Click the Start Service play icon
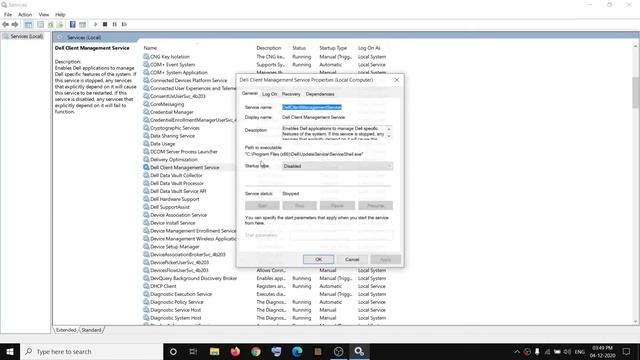 click(96, 24)
